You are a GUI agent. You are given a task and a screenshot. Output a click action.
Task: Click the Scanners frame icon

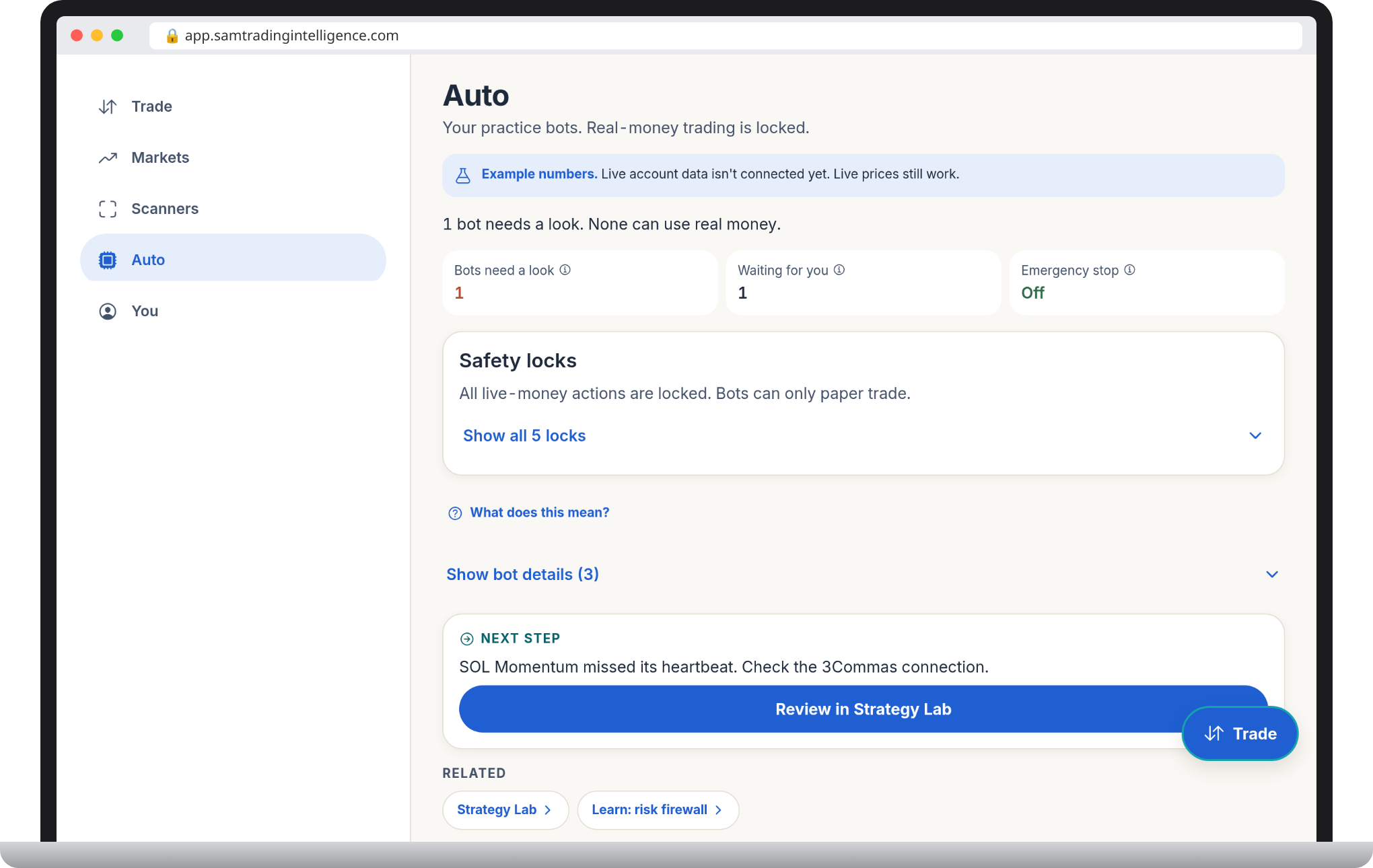[108, 209]
